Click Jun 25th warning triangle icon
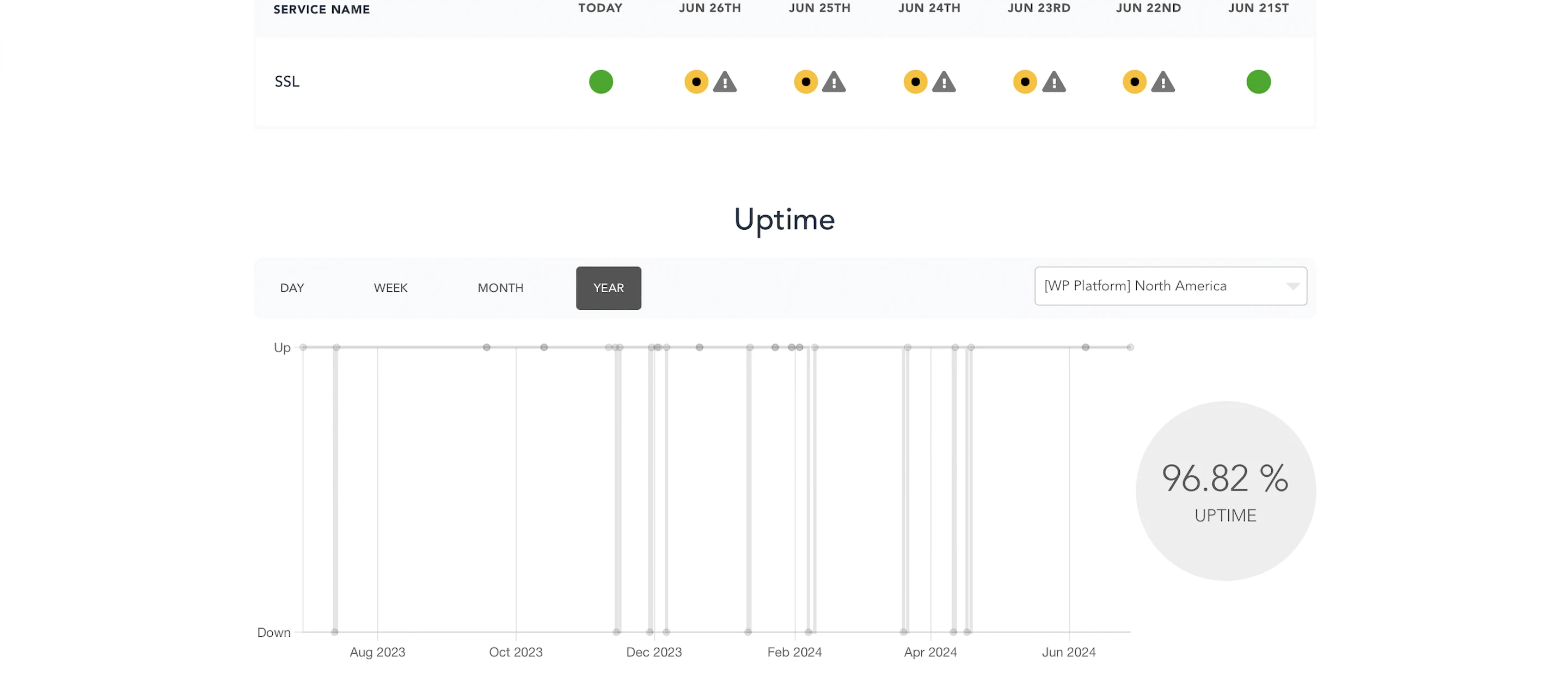This screenshot has width=1568, height=676. pos(834,82)
